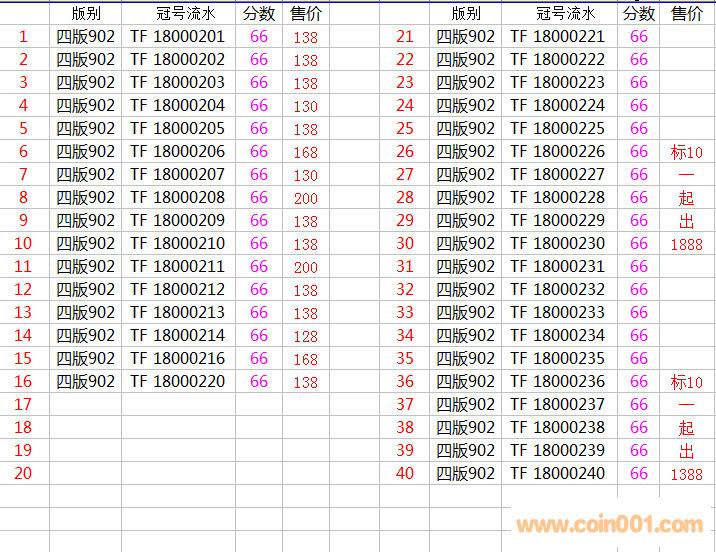Select the TF 18000240 serial cell
Screen dimensions: 716x552
click(558, 474)
